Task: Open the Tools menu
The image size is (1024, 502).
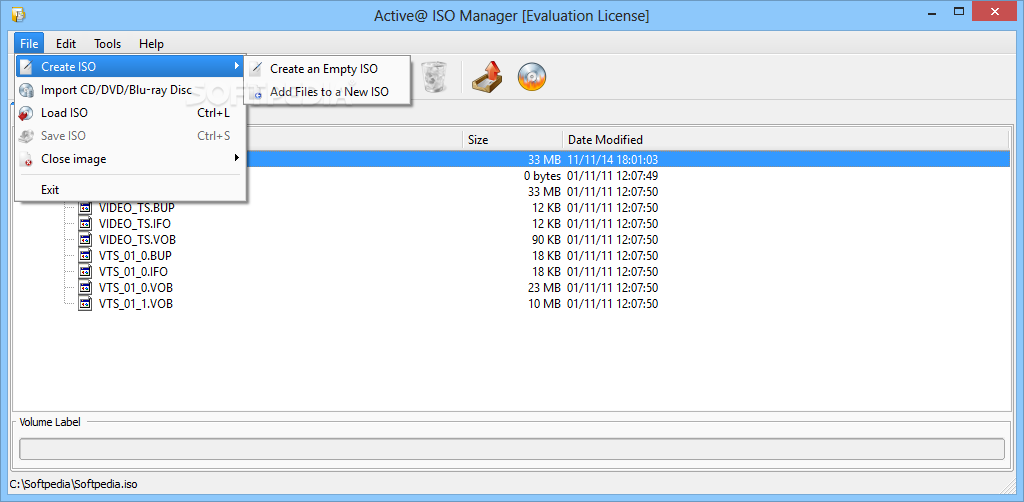Action: coord(107,44)
